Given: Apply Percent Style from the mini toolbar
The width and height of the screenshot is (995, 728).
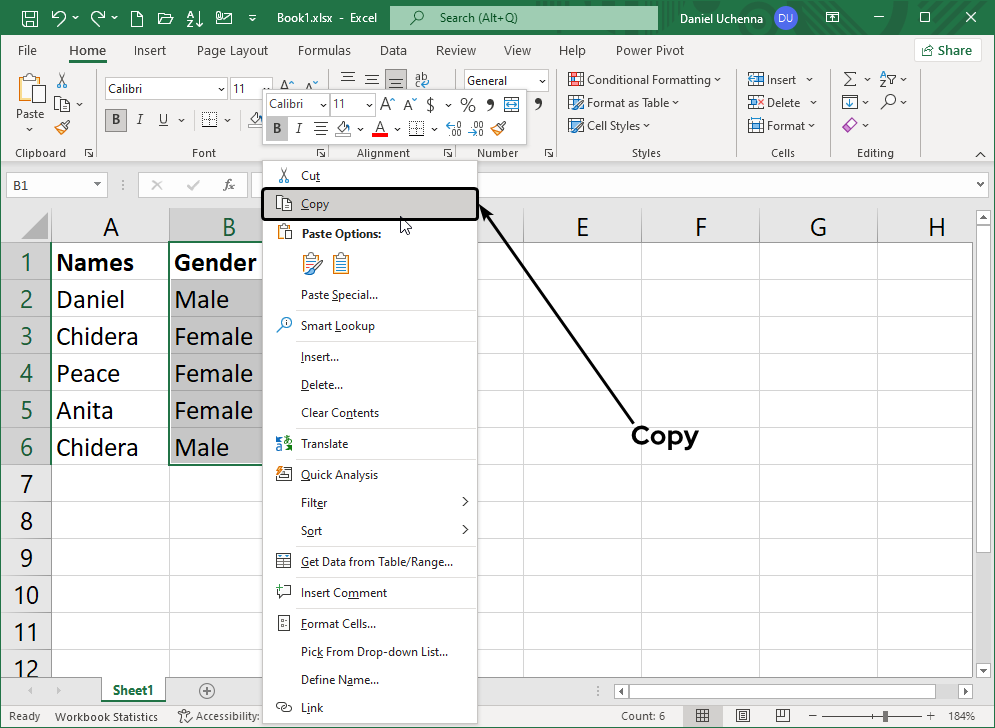Looking at the screenshot, I should [x=466, y=103].
